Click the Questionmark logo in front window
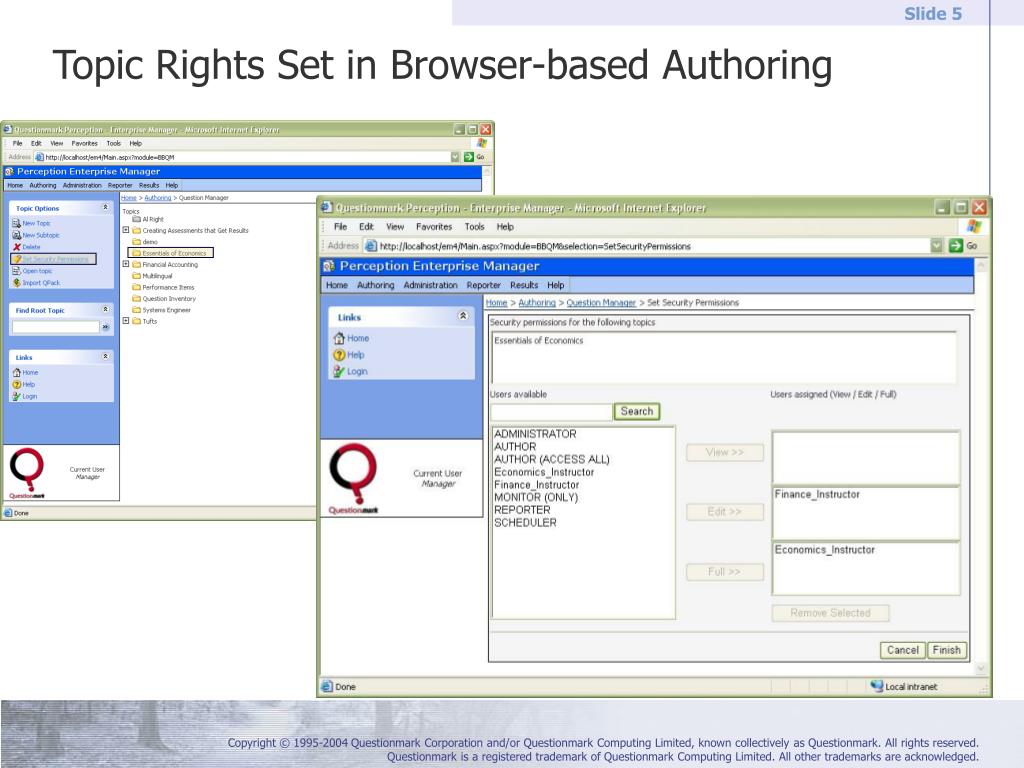This screenshot has width=1024, height=768. [353, 479]
